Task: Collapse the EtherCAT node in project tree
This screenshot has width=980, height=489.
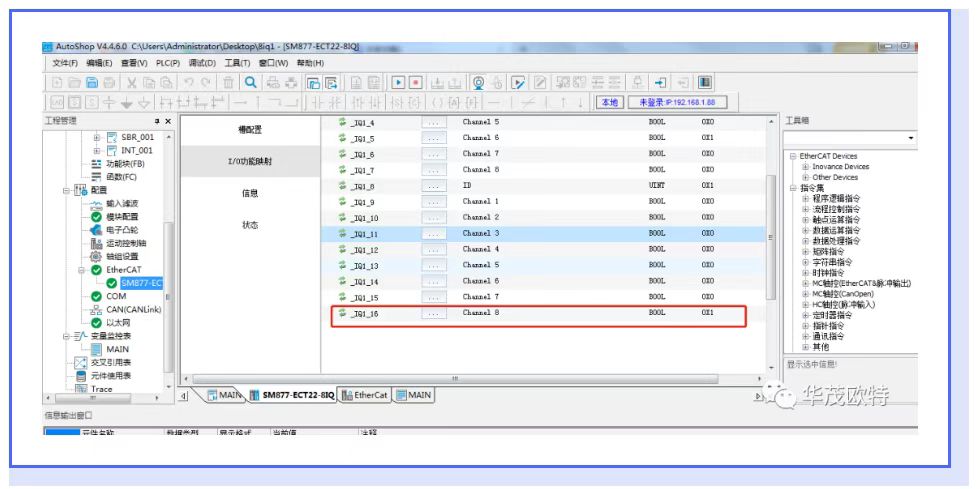Action: [81, 270]
